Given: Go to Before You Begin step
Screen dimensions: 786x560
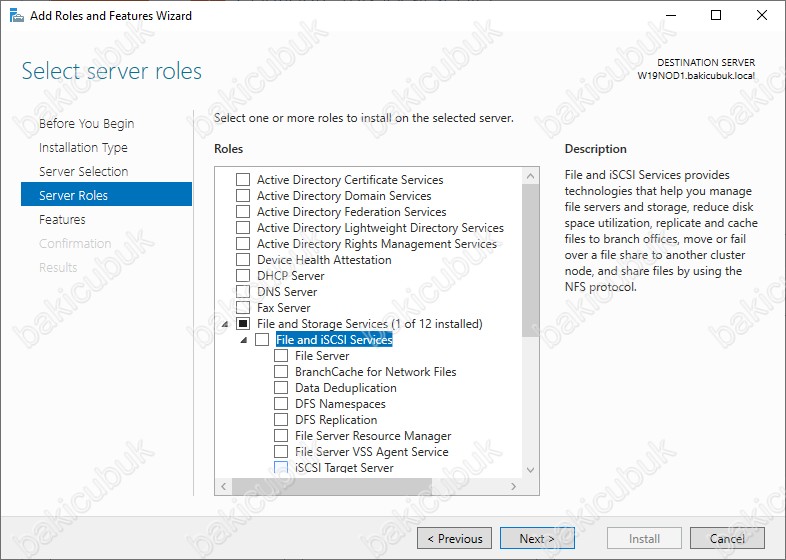Looking at the screenshot, I should 87,123.
